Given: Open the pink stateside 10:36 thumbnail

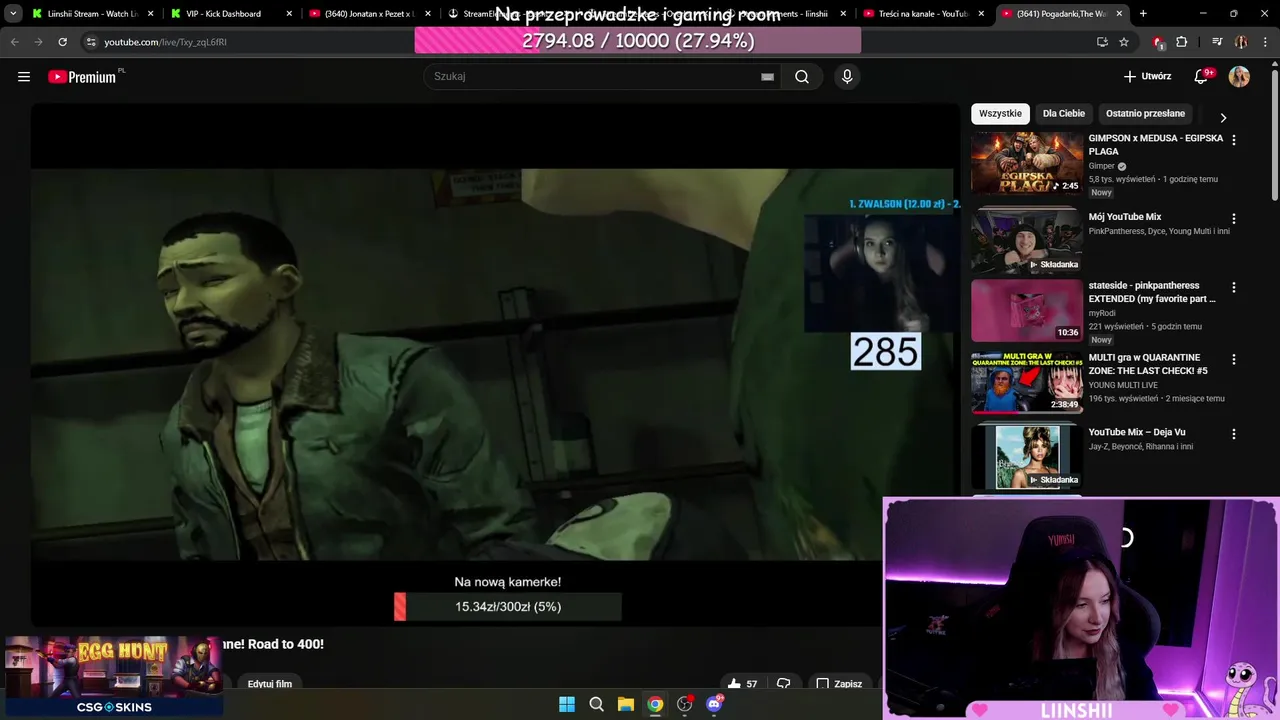Looking at the screenshot, I should point(1027,310).
